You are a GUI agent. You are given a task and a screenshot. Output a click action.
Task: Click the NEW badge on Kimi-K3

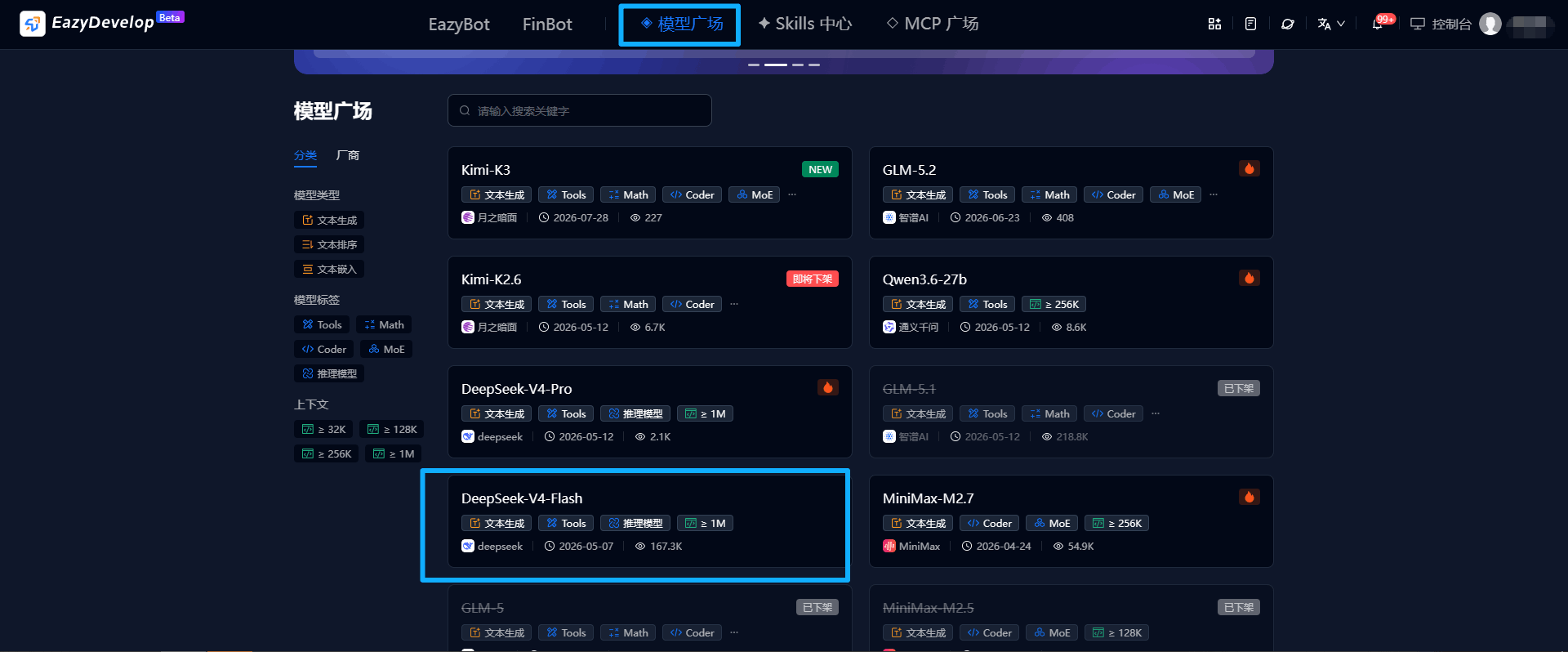pos(821,169)
